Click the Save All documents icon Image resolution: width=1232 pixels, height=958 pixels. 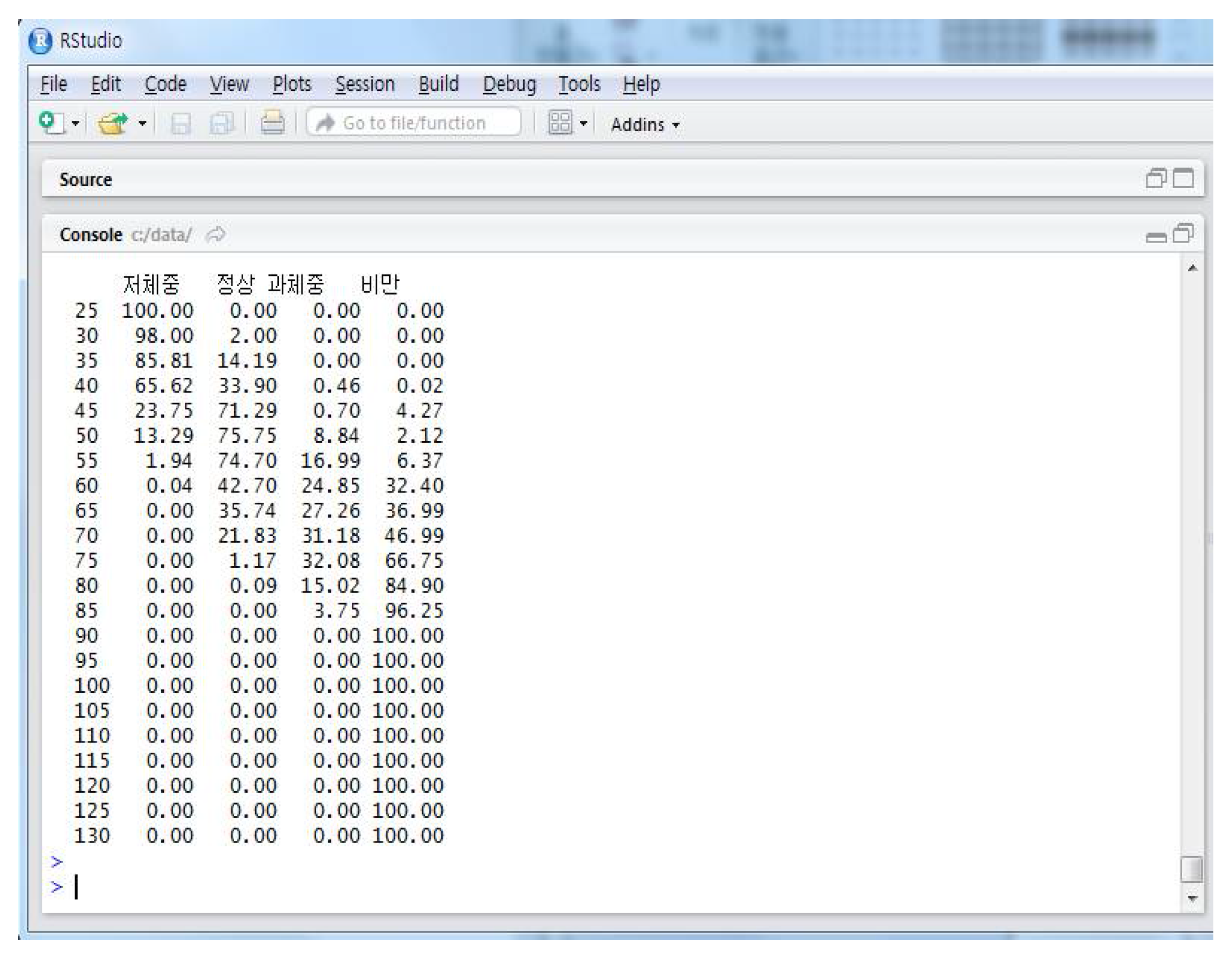coord(221,123)
